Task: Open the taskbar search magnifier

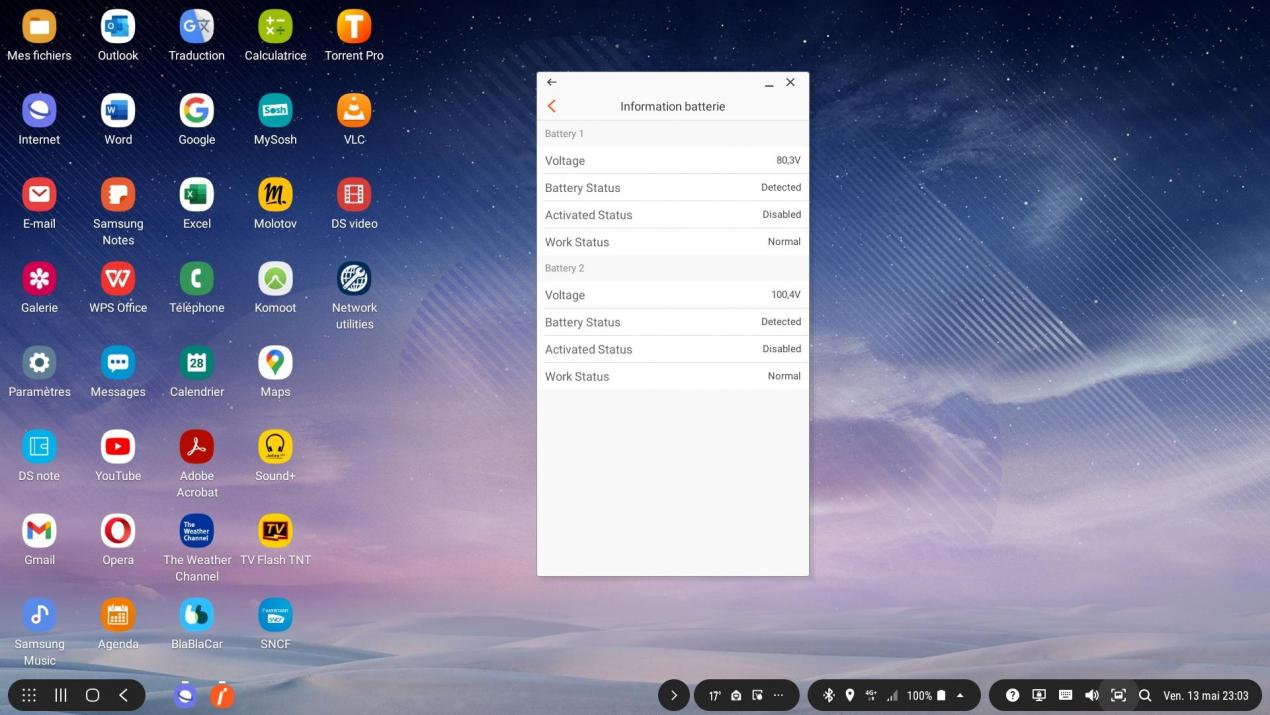Action: point(1145,695)
